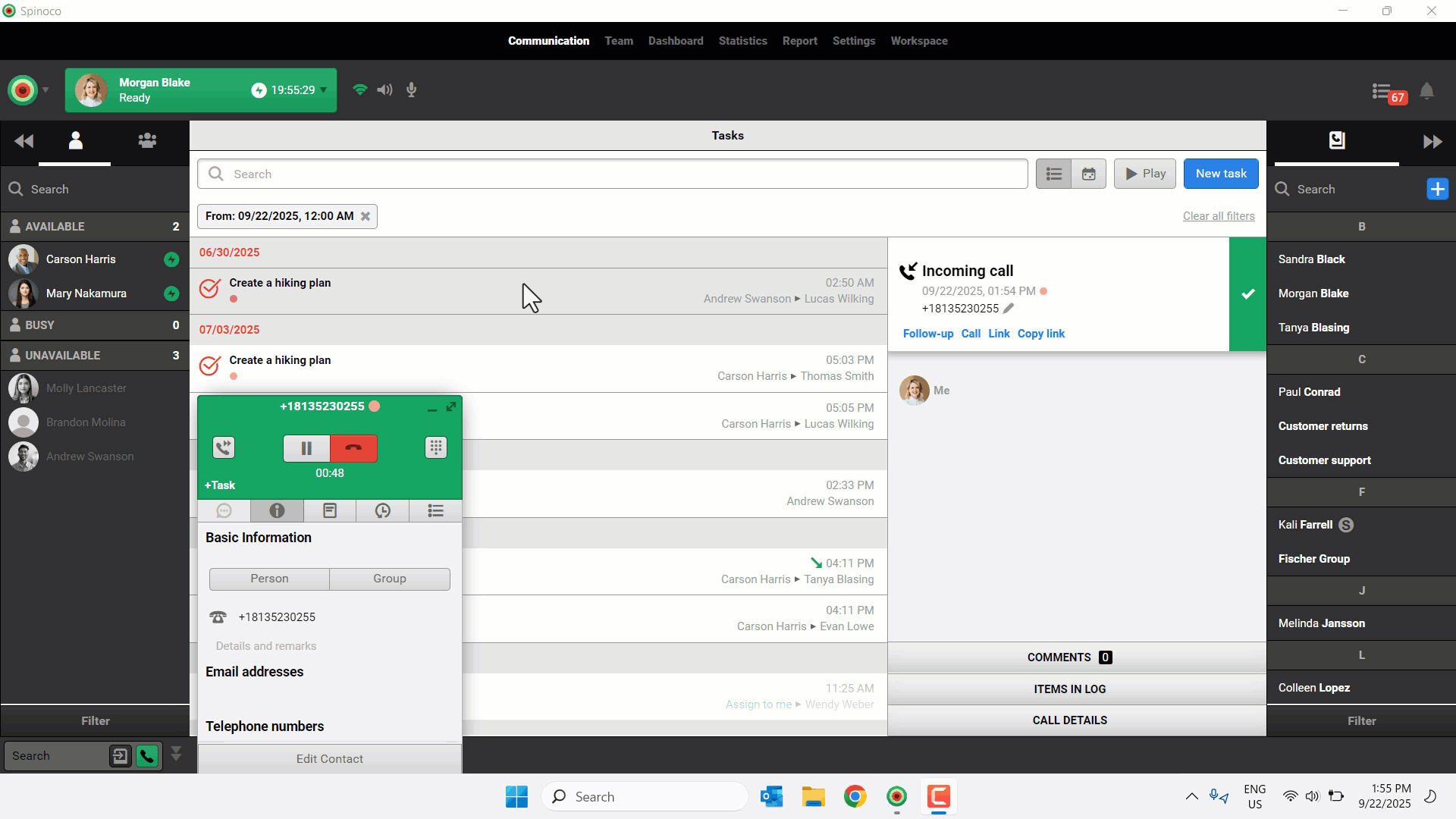Mark incoming call task as done
Screen dimensions: 1456x819
[1247, 294]
